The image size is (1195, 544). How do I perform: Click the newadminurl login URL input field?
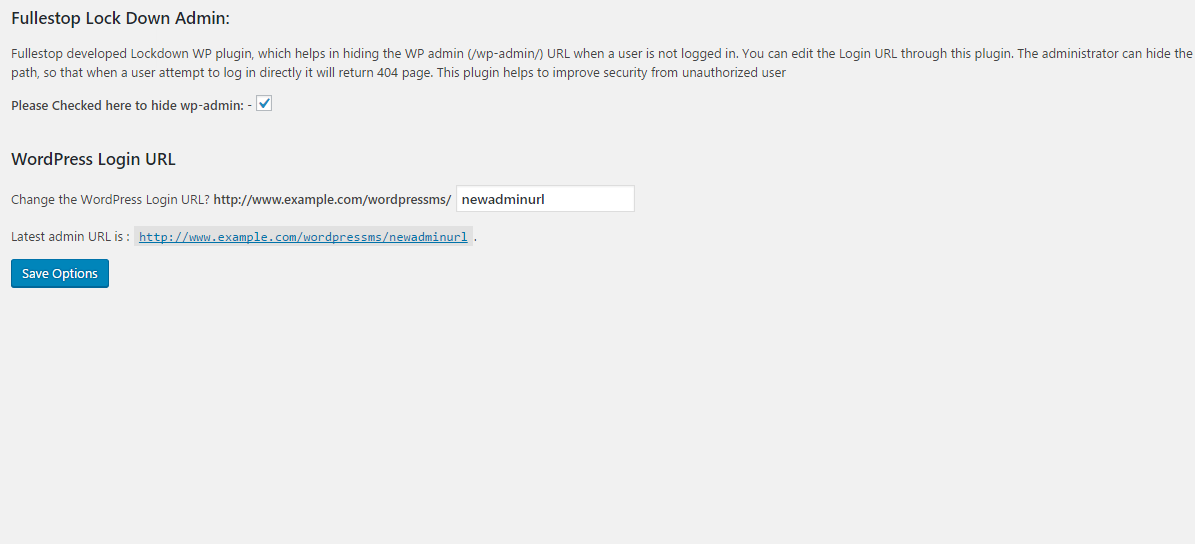coord(545,199)
